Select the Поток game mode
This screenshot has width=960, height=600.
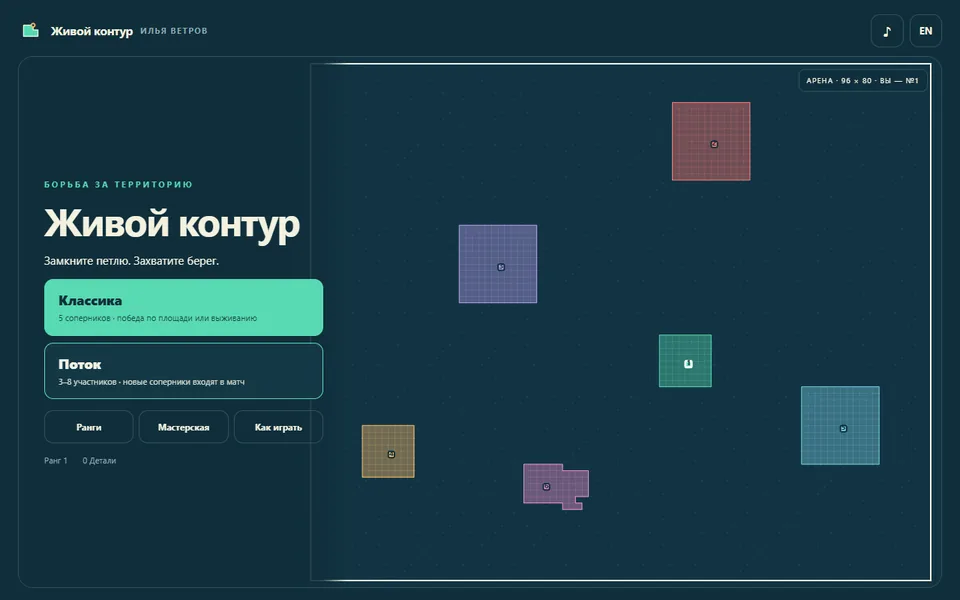(x=184, y=371)
